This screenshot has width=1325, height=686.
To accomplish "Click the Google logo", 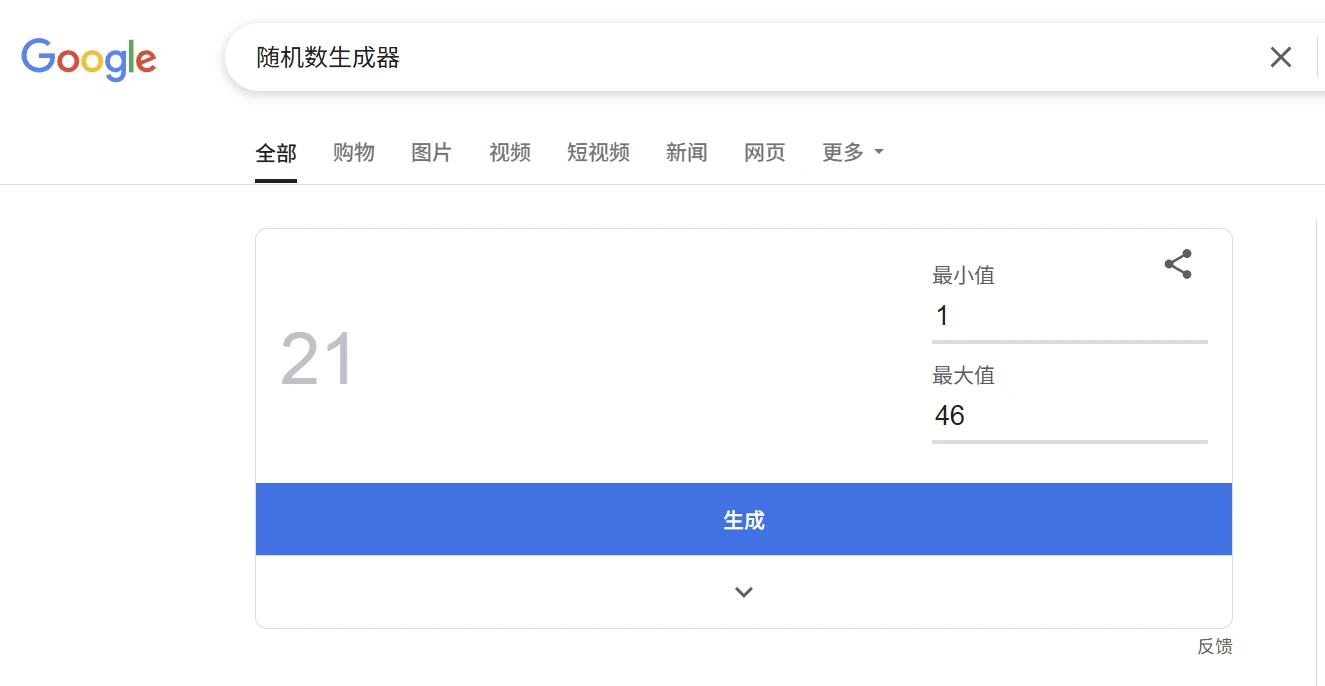I will coord(89,59).
